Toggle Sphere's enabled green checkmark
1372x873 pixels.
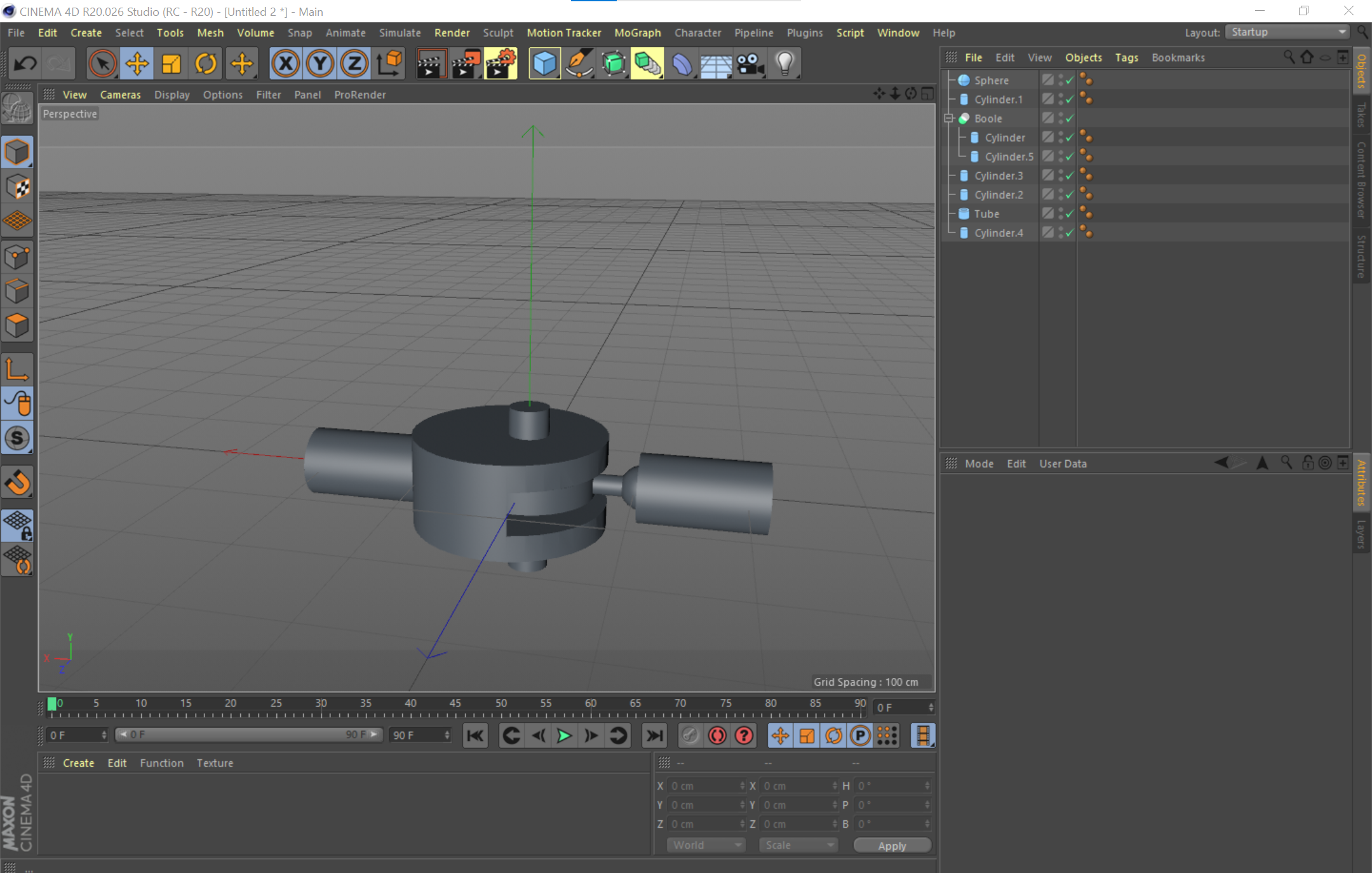(1070, 81)
